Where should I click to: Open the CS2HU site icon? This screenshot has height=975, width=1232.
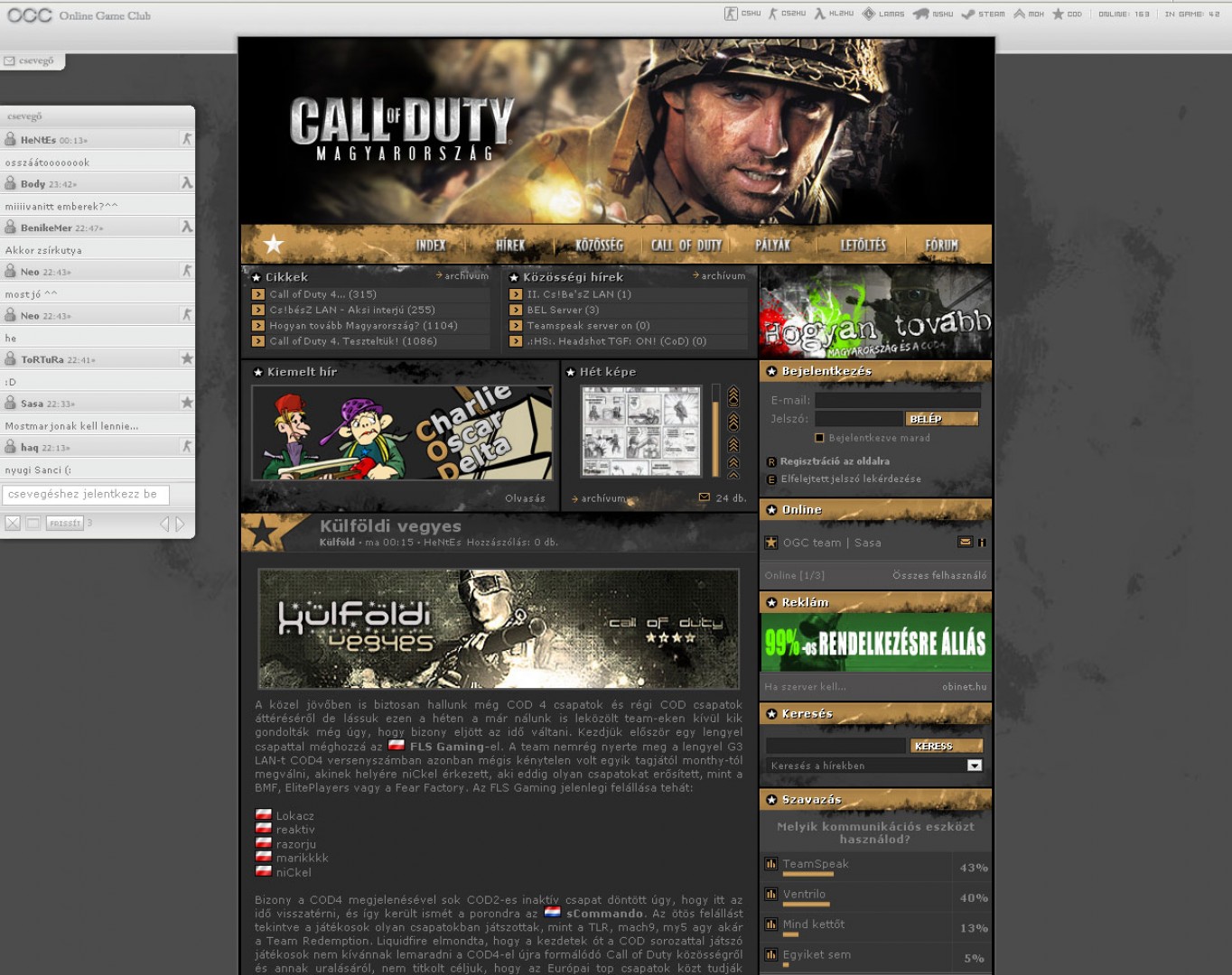[773, 14]
